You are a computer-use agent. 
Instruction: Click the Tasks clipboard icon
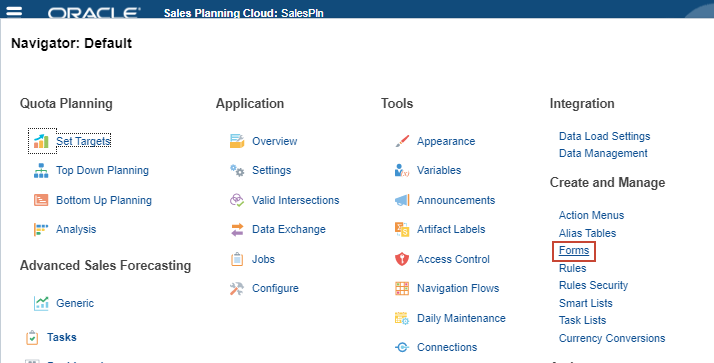tap(32, 337)
